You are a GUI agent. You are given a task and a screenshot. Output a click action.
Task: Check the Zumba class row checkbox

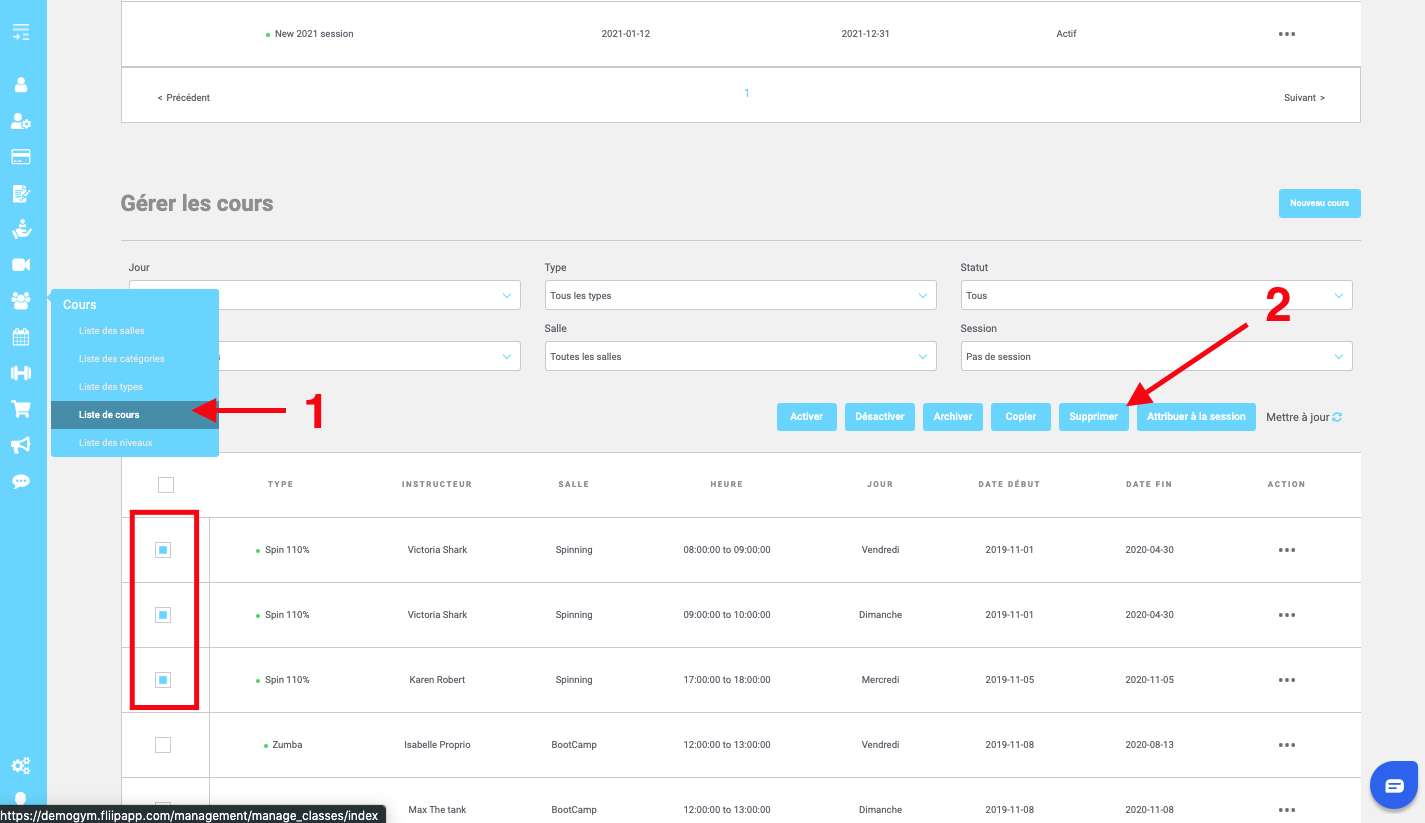point(164,745)
